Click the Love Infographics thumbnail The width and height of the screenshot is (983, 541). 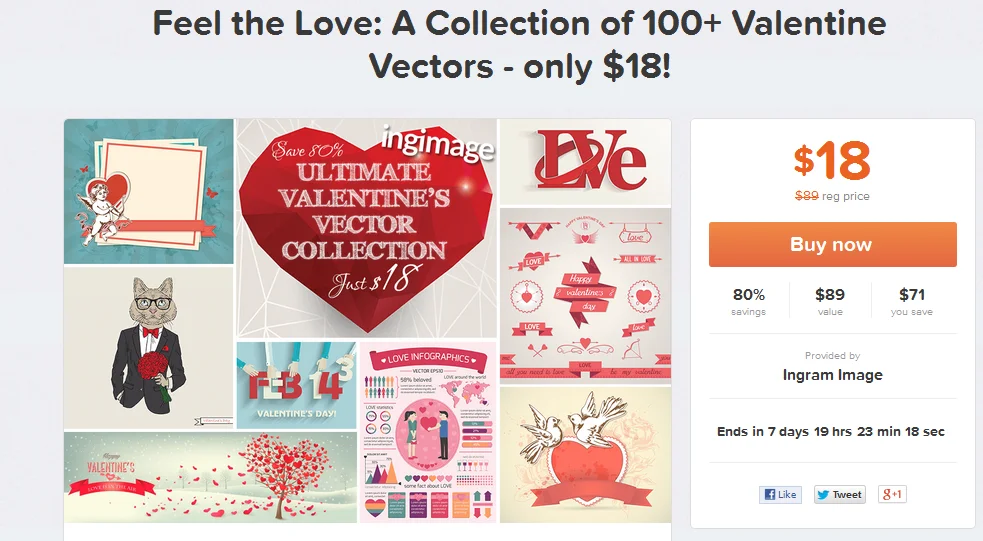[428, 432]
